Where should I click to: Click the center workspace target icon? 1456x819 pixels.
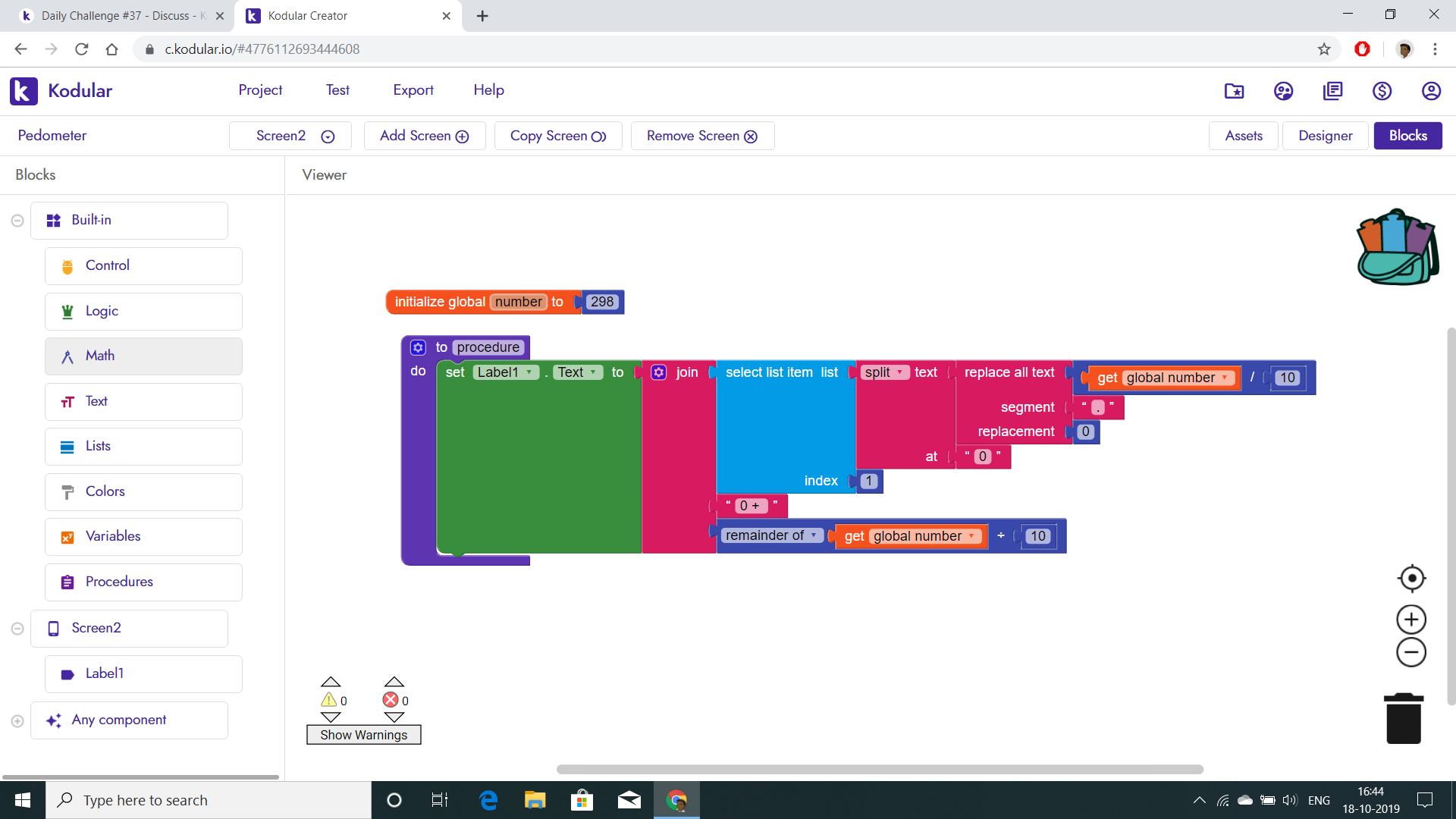[x=1411, y=579]
